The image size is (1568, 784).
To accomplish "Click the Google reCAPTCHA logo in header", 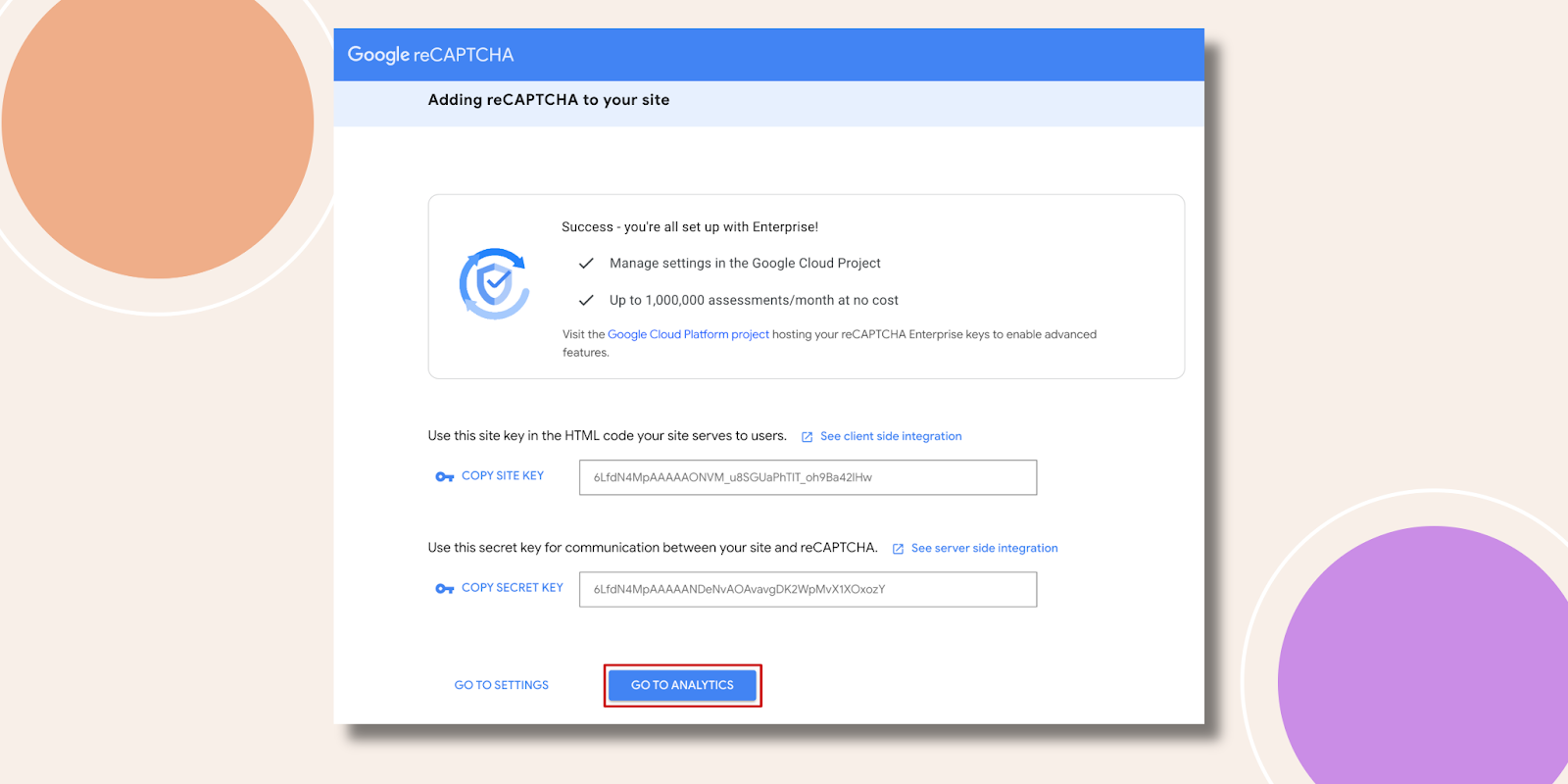I will [x=430, y=55].
